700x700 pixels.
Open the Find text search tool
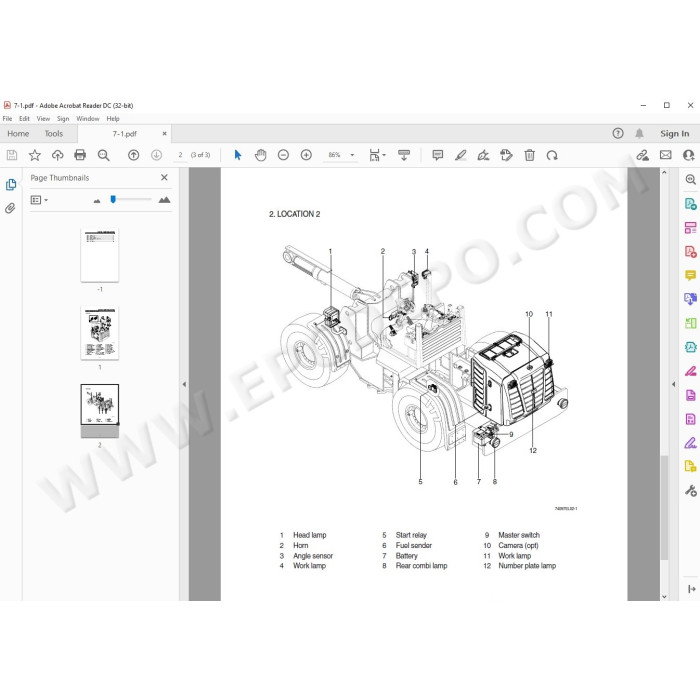(104, 155)
